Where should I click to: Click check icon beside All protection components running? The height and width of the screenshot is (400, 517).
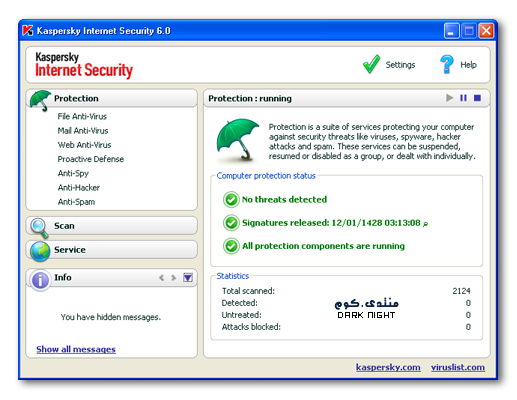(x=231, y=246)
